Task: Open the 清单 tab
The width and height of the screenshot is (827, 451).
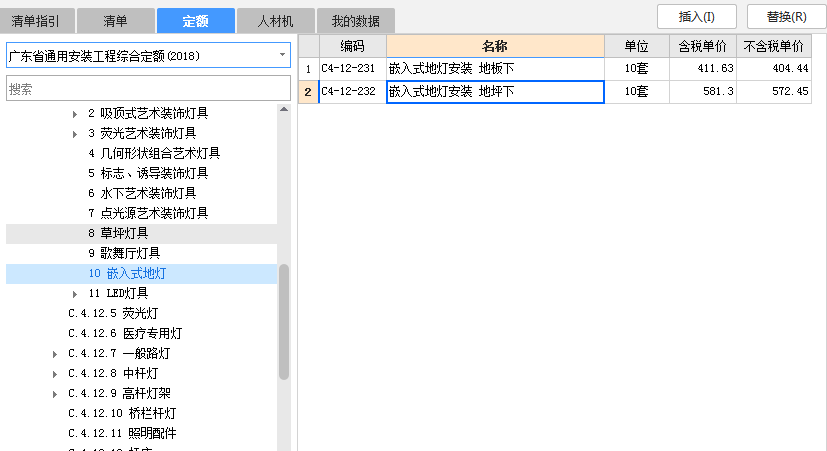Action: point(116,21)
